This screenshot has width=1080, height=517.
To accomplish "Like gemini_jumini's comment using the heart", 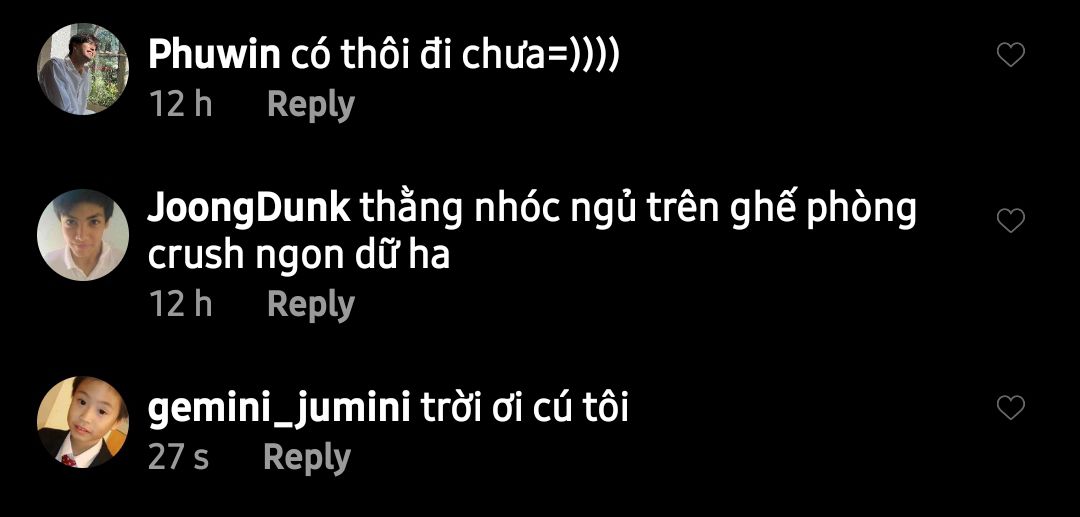I will 1010,408.
